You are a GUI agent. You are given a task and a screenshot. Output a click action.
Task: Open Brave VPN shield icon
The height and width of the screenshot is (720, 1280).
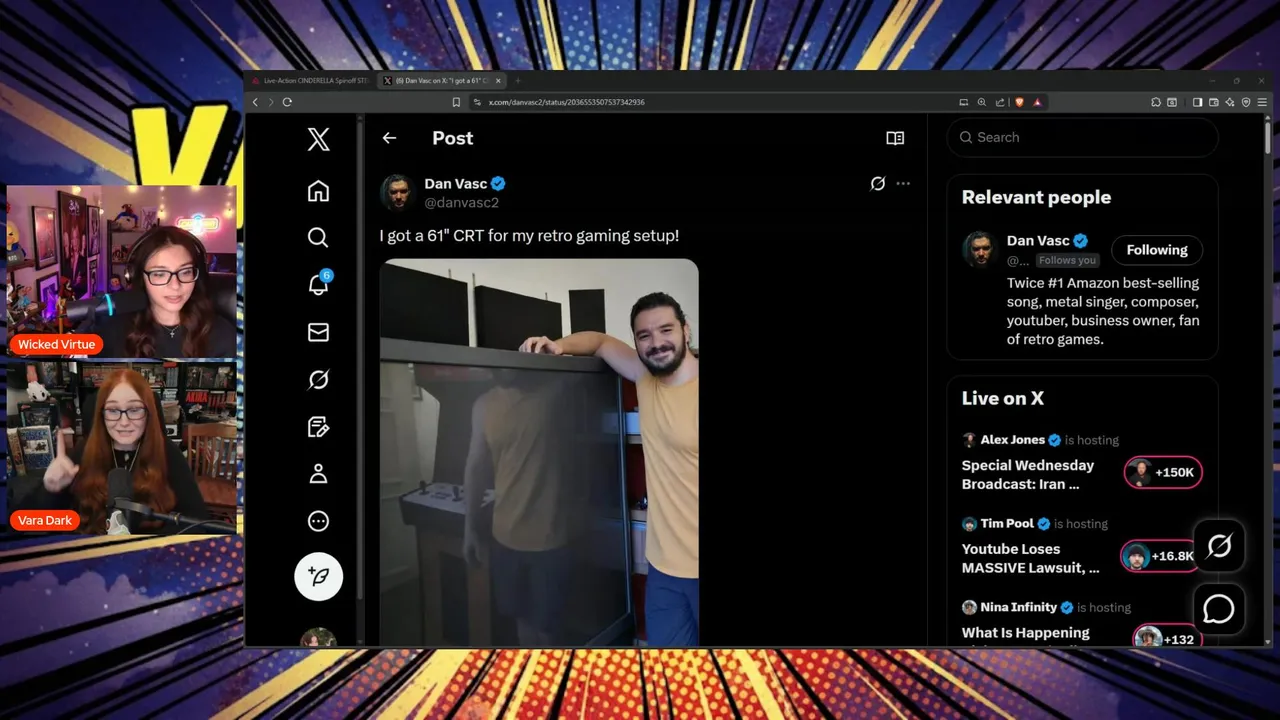(x=1246, y=102)
